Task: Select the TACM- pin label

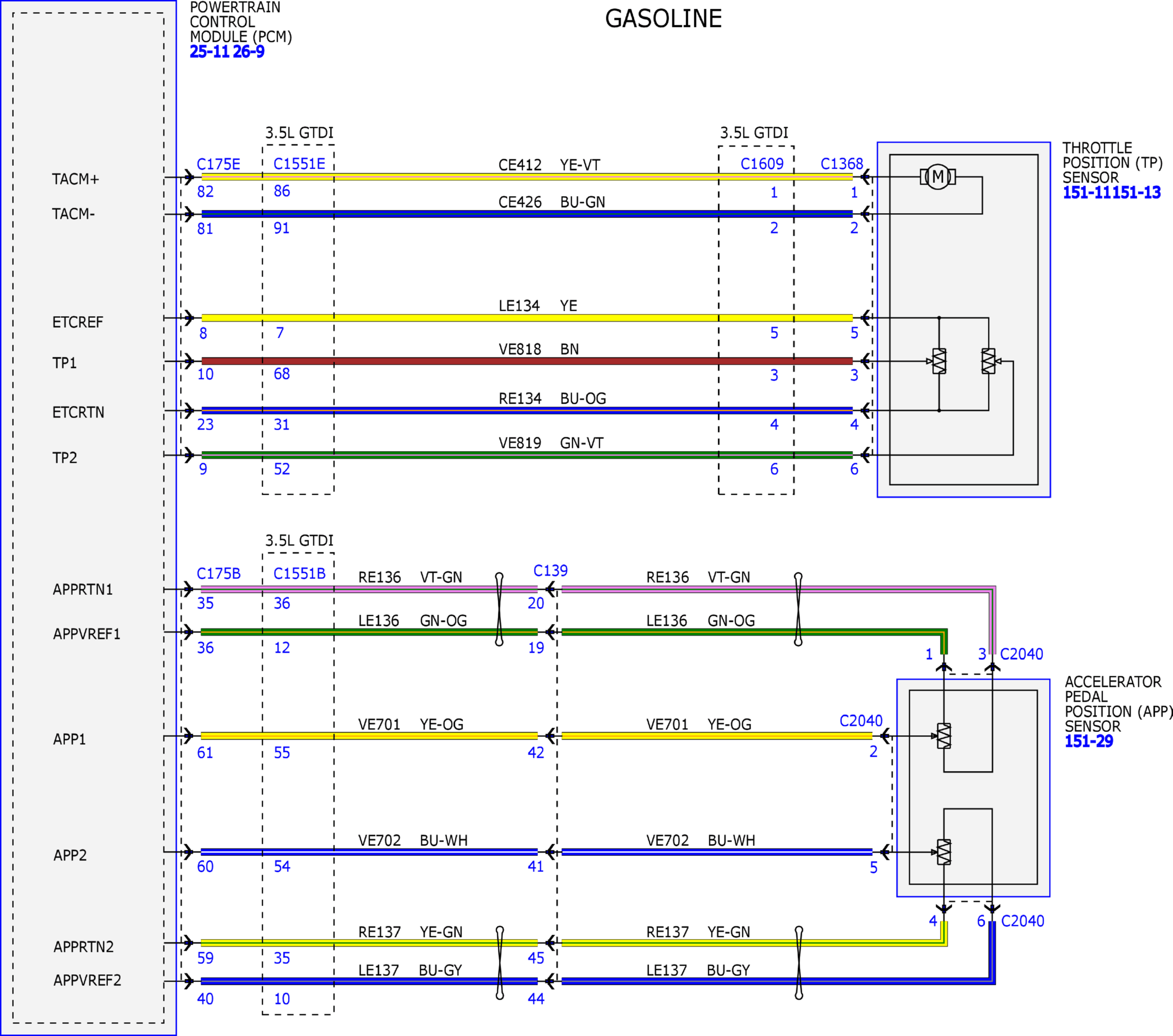Action: [x=73, y=214]
